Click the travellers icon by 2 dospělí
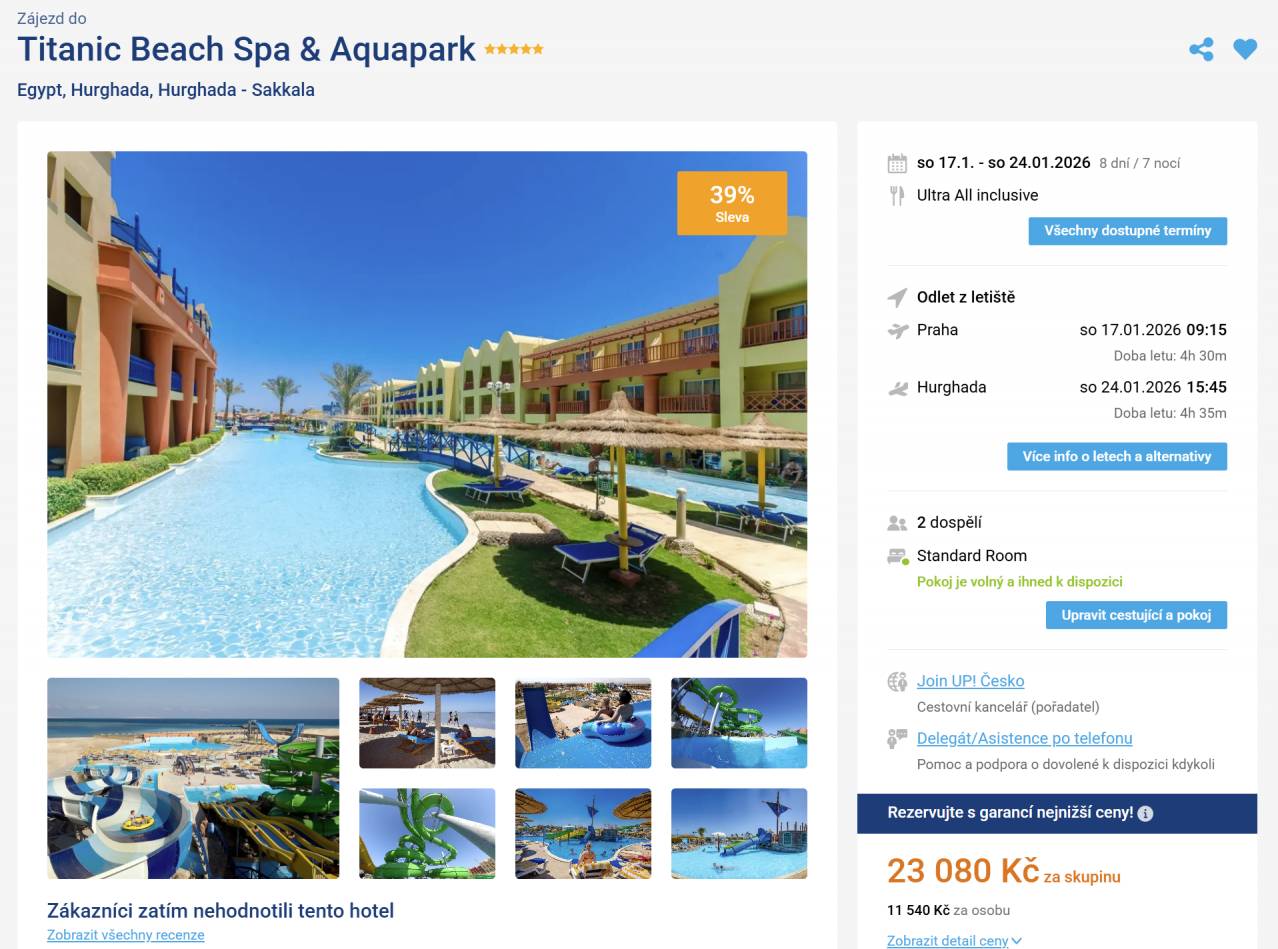The image size is (1278, 949). [x=897, y=522]
